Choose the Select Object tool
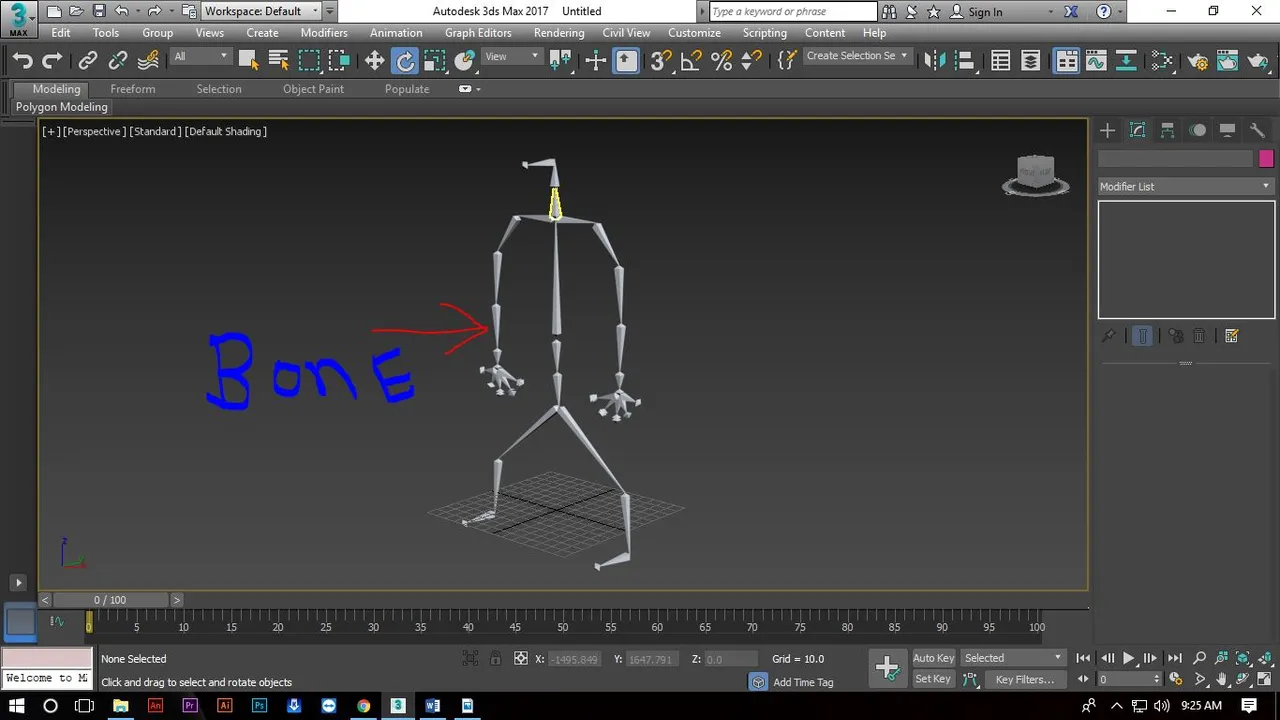Image resolution: width=1280 pixels, height=720 pixels. (x=248, y=61)
